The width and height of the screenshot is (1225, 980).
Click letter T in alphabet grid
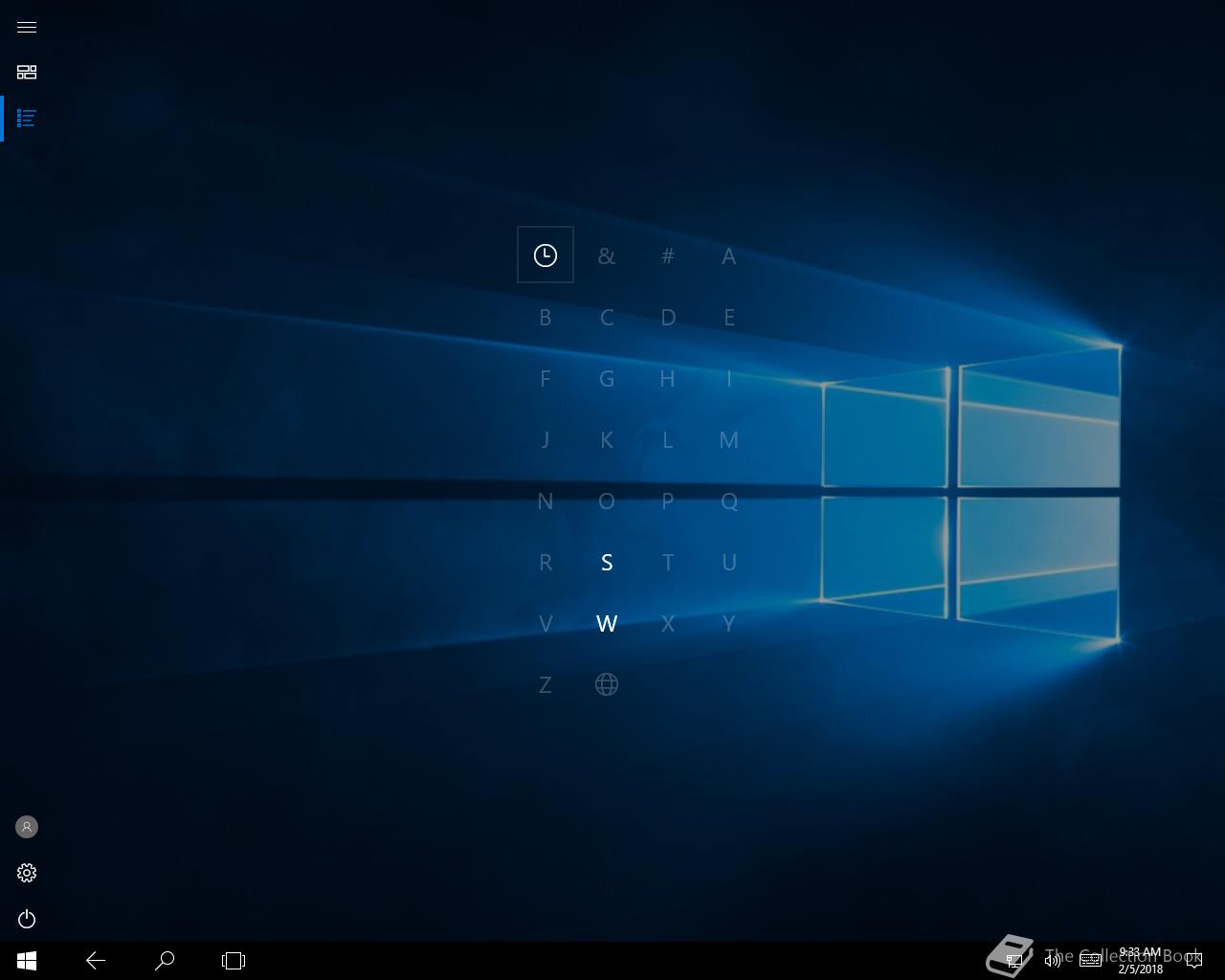(668, 563)
